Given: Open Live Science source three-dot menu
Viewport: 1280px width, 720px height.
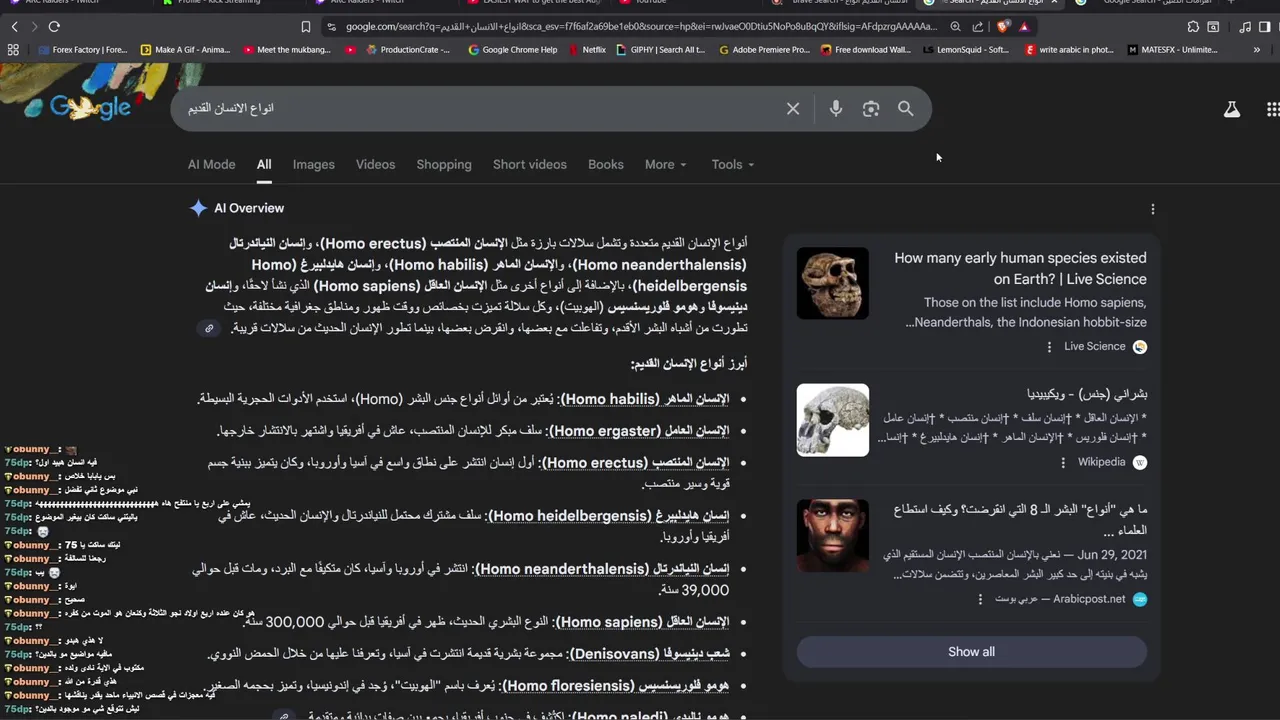Looking at the screenshot, I should [1049, 347].
